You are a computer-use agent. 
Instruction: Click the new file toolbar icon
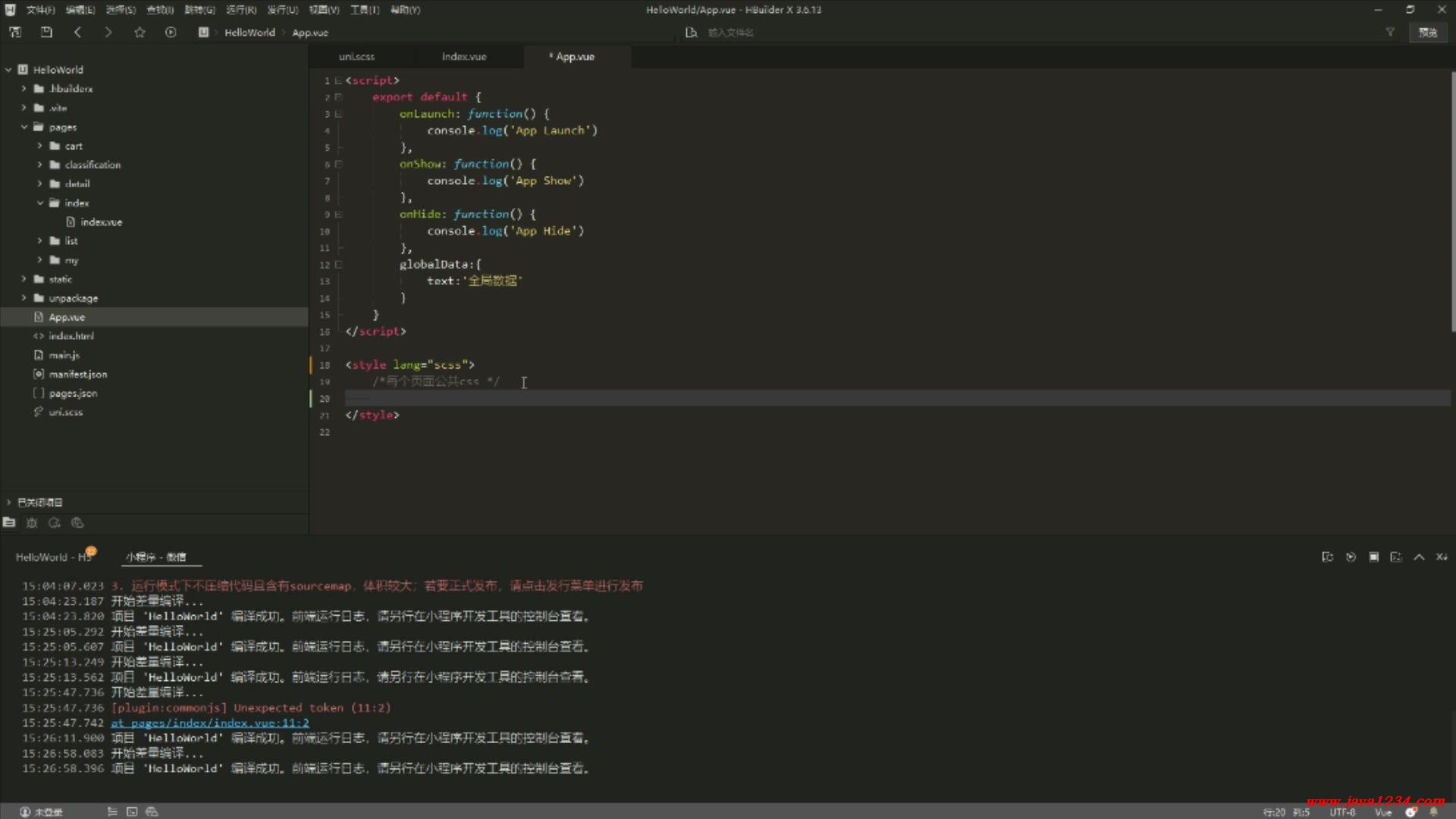[x=15, y=32]
